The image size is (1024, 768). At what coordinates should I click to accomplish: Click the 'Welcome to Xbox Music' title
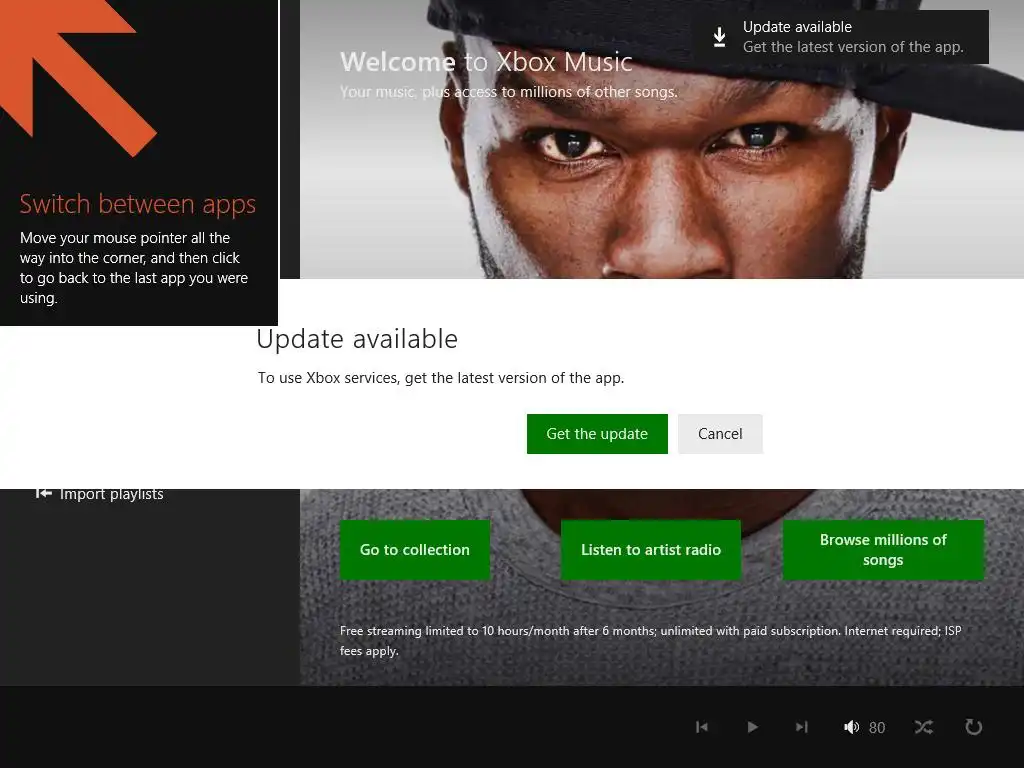click(487, 62)
